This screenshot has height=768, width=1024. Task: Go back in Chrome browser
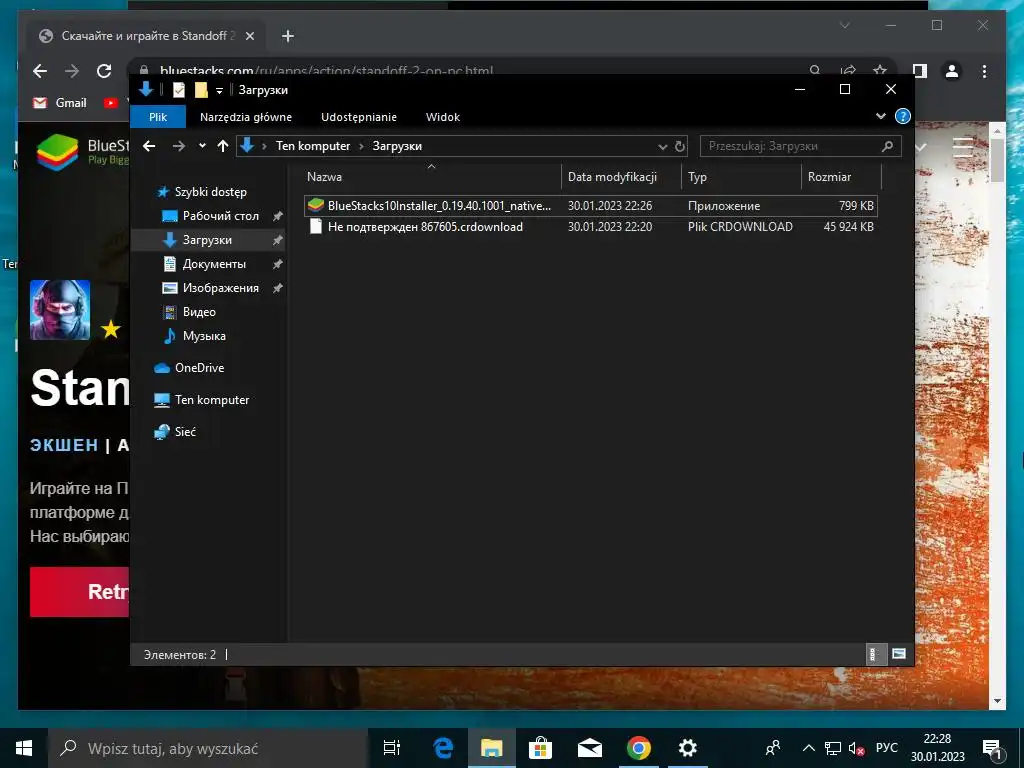point(40,71)
